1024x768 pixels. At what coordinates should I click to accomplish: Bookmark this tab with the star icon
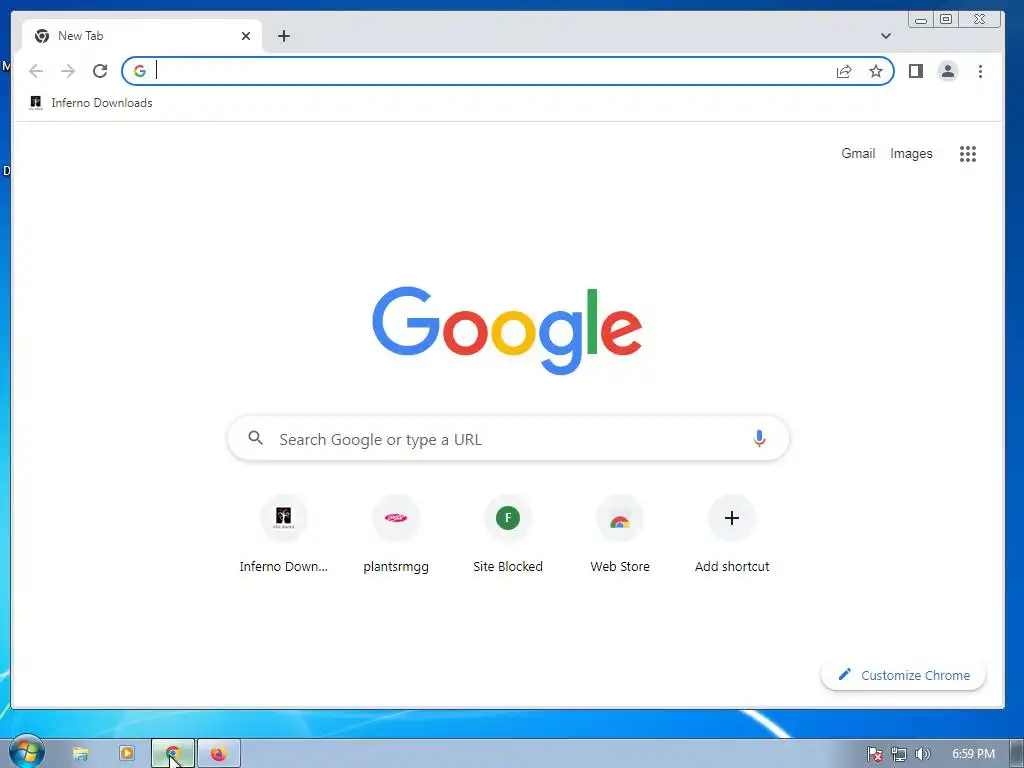pyautogui.click(x=876, y=71)
